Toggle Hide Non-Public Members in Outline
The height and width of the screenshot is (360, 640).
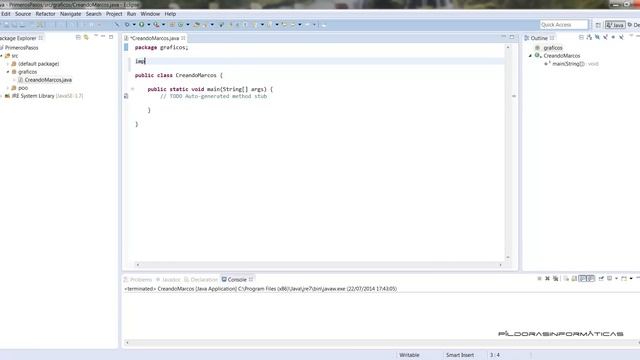(613, 37)
